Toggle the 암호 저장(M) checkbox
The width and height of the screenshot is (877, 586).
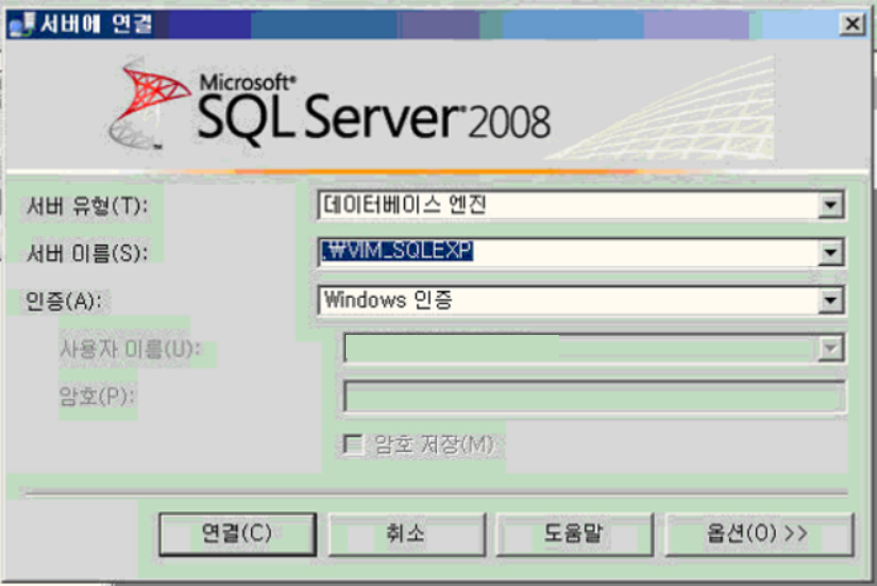pos(353,445)
